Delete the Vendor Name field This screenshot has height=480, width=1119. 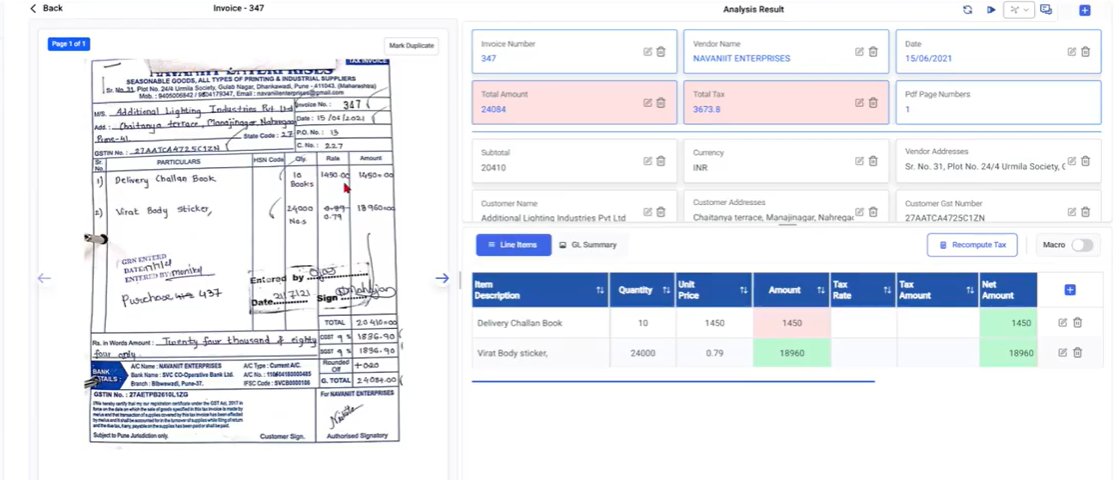click(874, 52)
